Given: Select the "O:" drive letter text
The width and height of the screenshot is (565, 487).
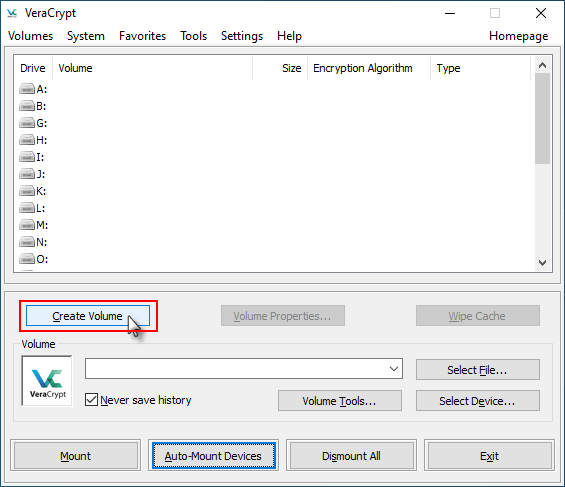Looking at the screenshot, I should point(42,259).
